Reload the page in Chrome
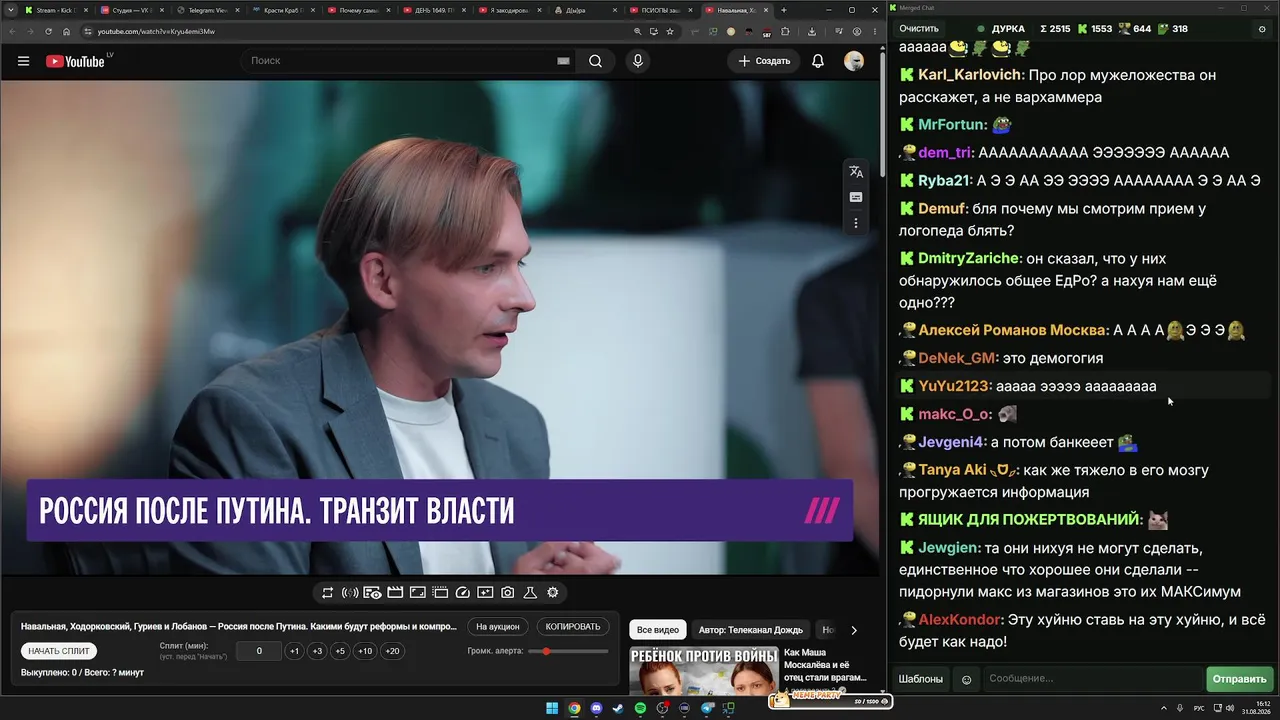 48,31
